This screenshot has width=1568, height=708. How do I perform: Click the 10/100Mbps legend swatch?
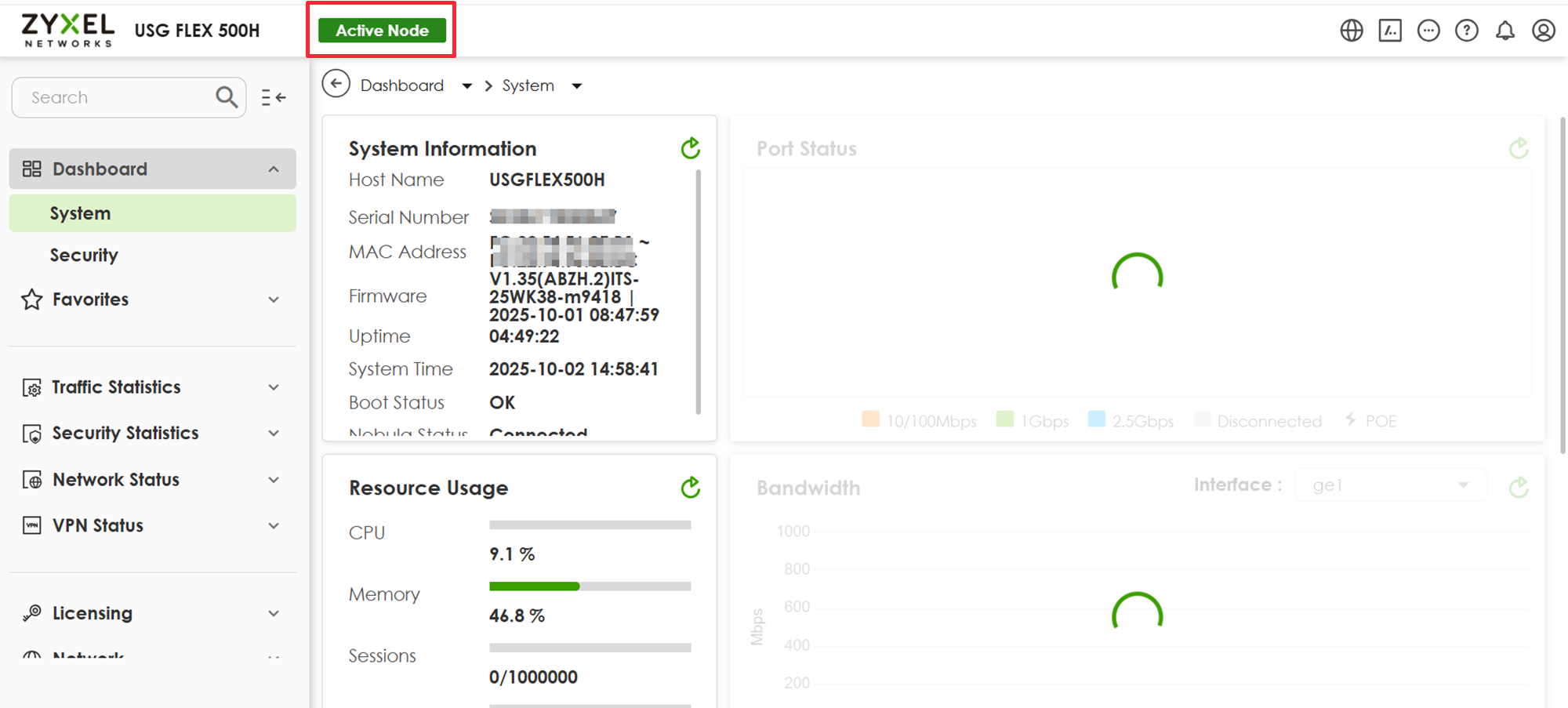(x=871, y=419)
